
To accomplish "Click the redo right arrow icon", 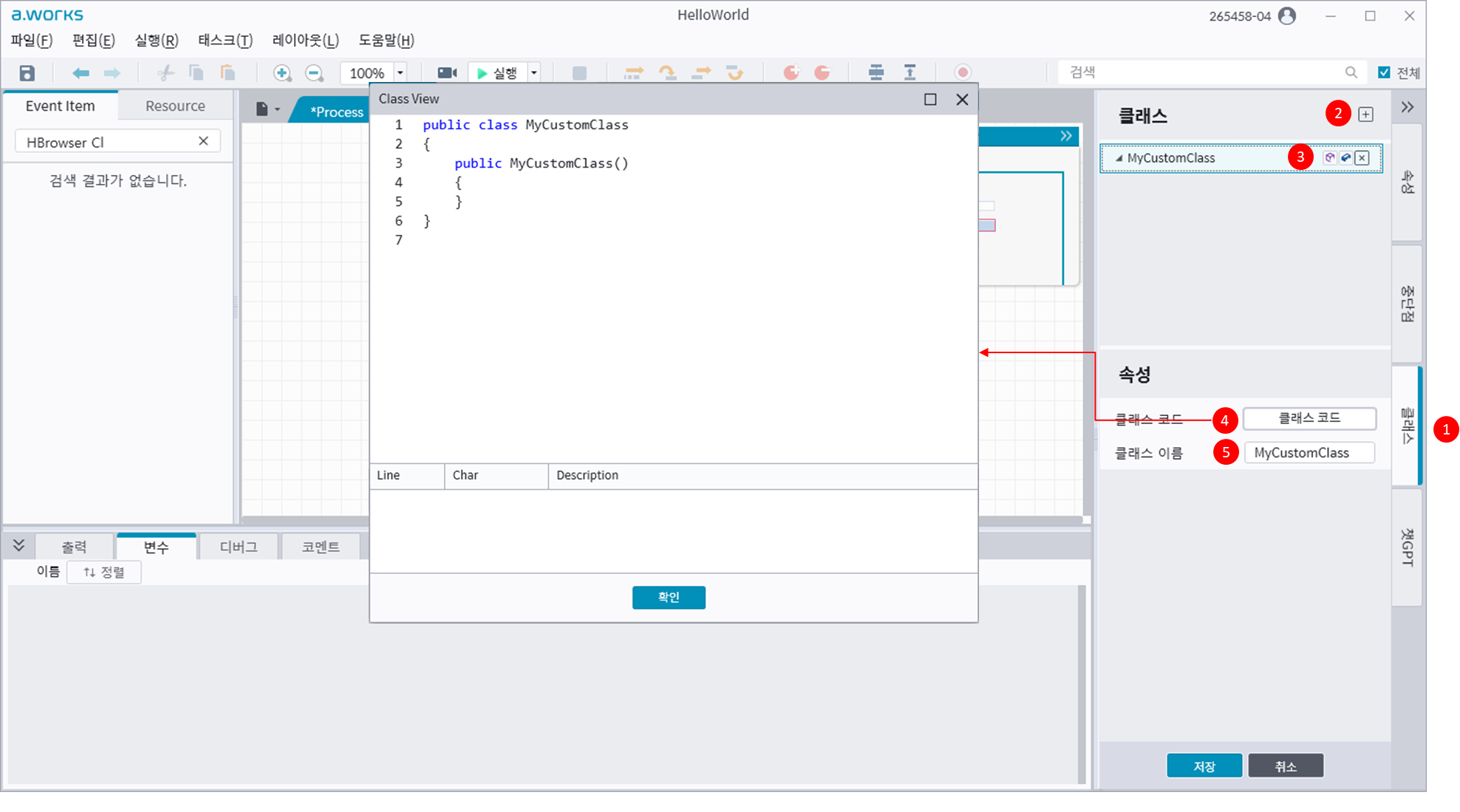I will point(112,73).
